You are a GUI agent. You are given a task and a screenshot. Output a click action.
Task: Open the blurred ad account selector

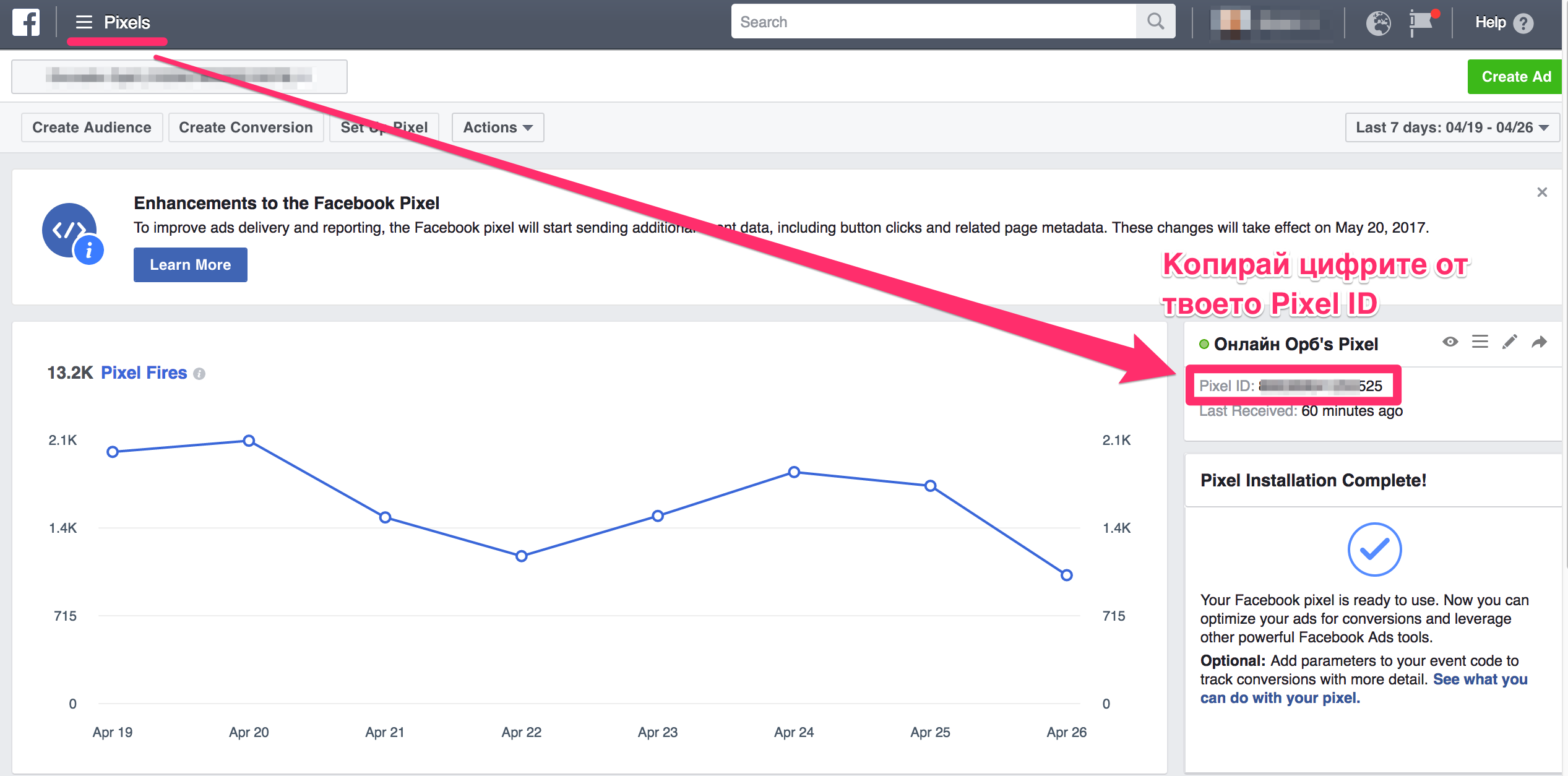click(179, 77)
